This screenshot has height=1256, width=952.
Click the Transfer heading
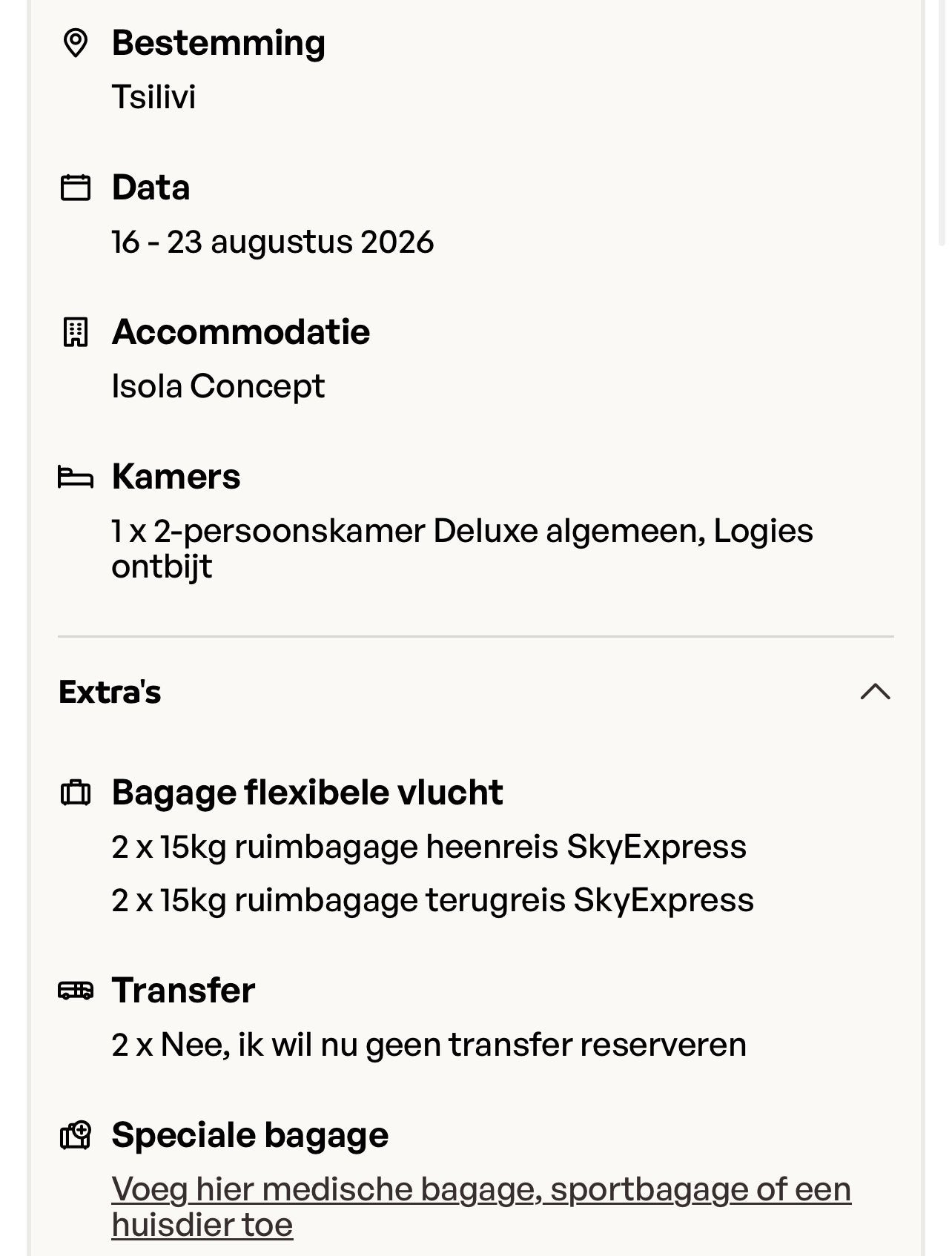click(183, 991)
